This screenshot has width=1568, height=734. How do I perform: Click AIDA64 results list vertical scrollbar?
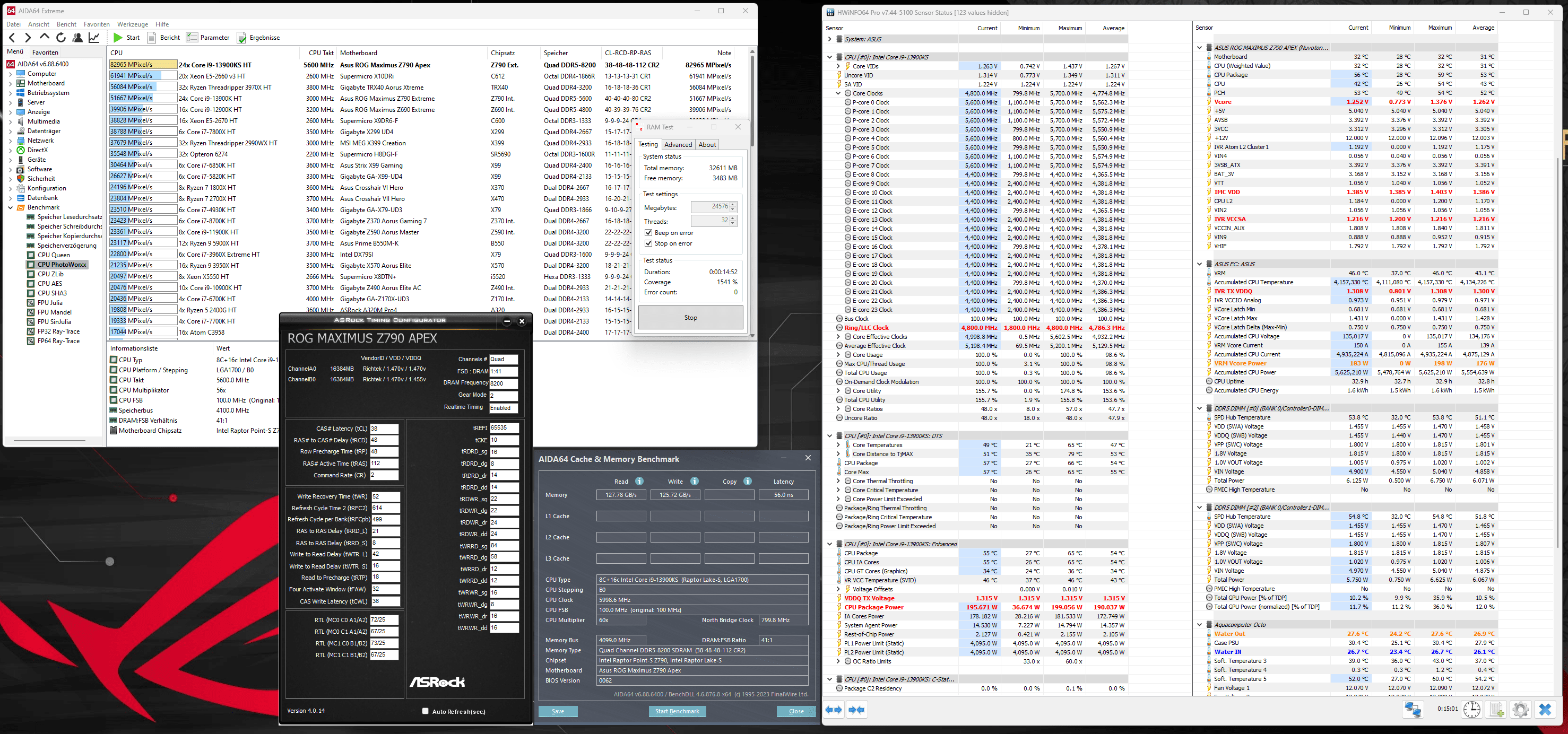coord(752,100)
